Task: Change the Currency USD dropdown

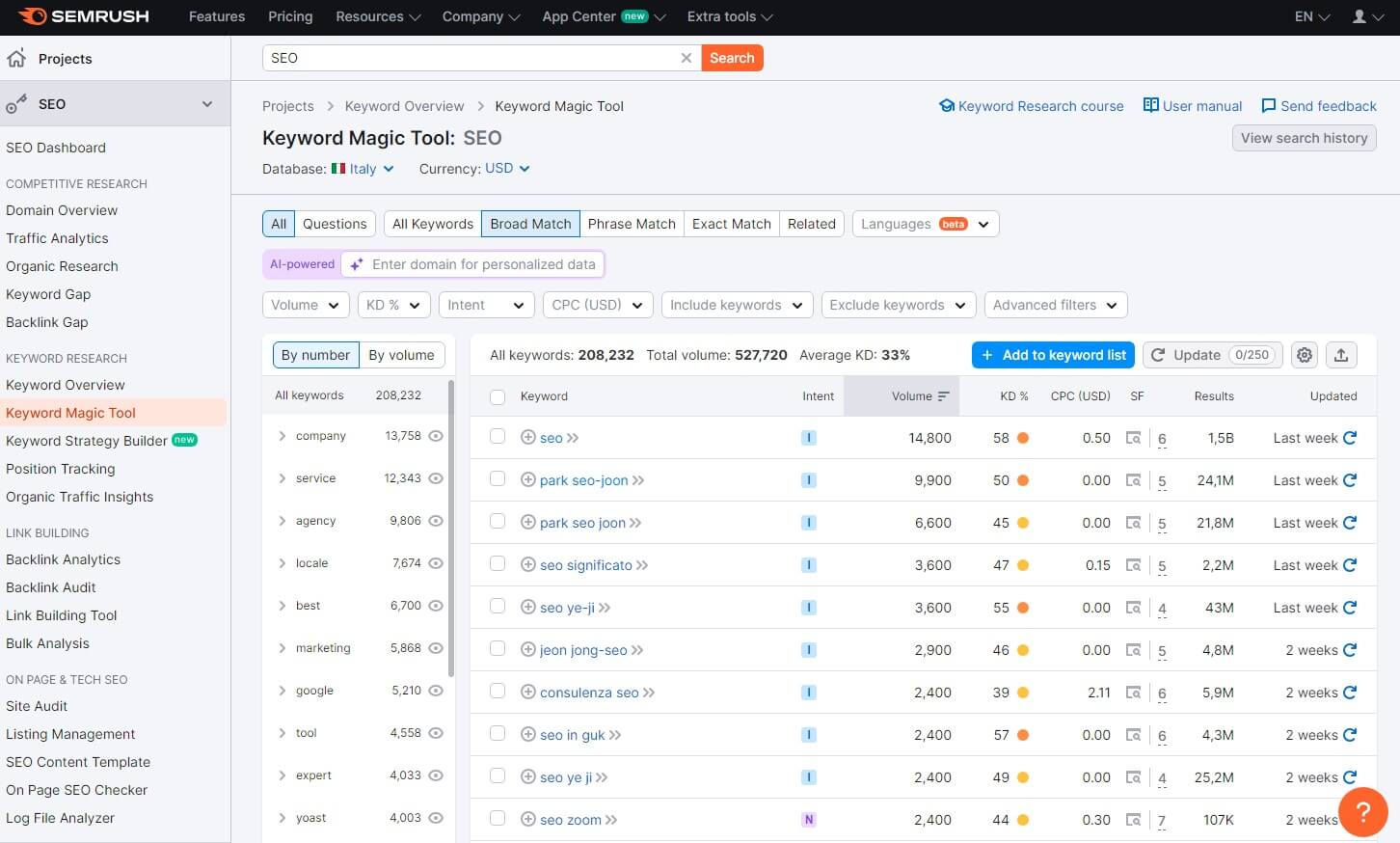Action: pyautogui.click(x=507, y=169)
